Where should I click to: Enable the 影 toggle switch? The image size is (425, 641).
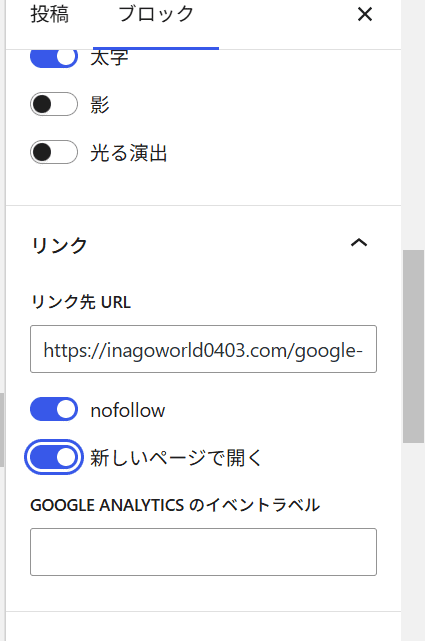click(54, 104)
